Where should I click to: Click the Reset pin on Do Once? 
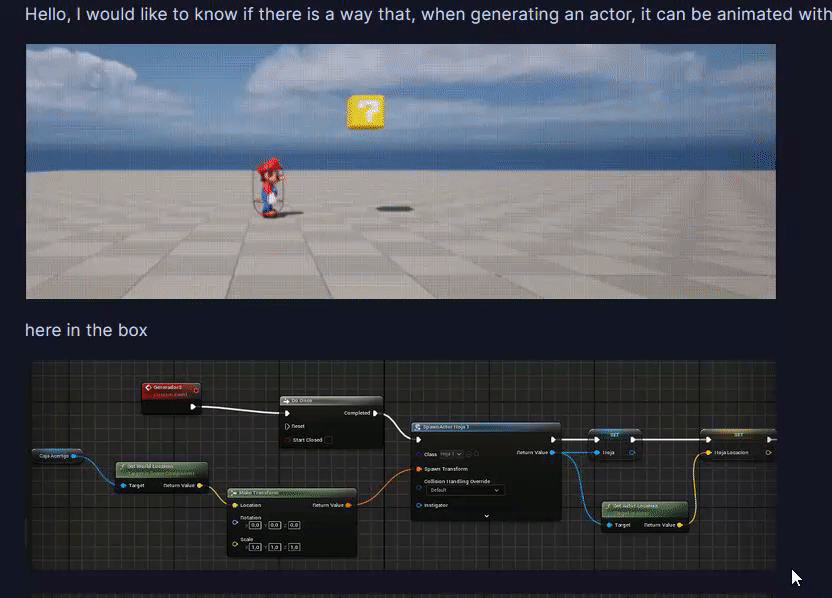287,427
